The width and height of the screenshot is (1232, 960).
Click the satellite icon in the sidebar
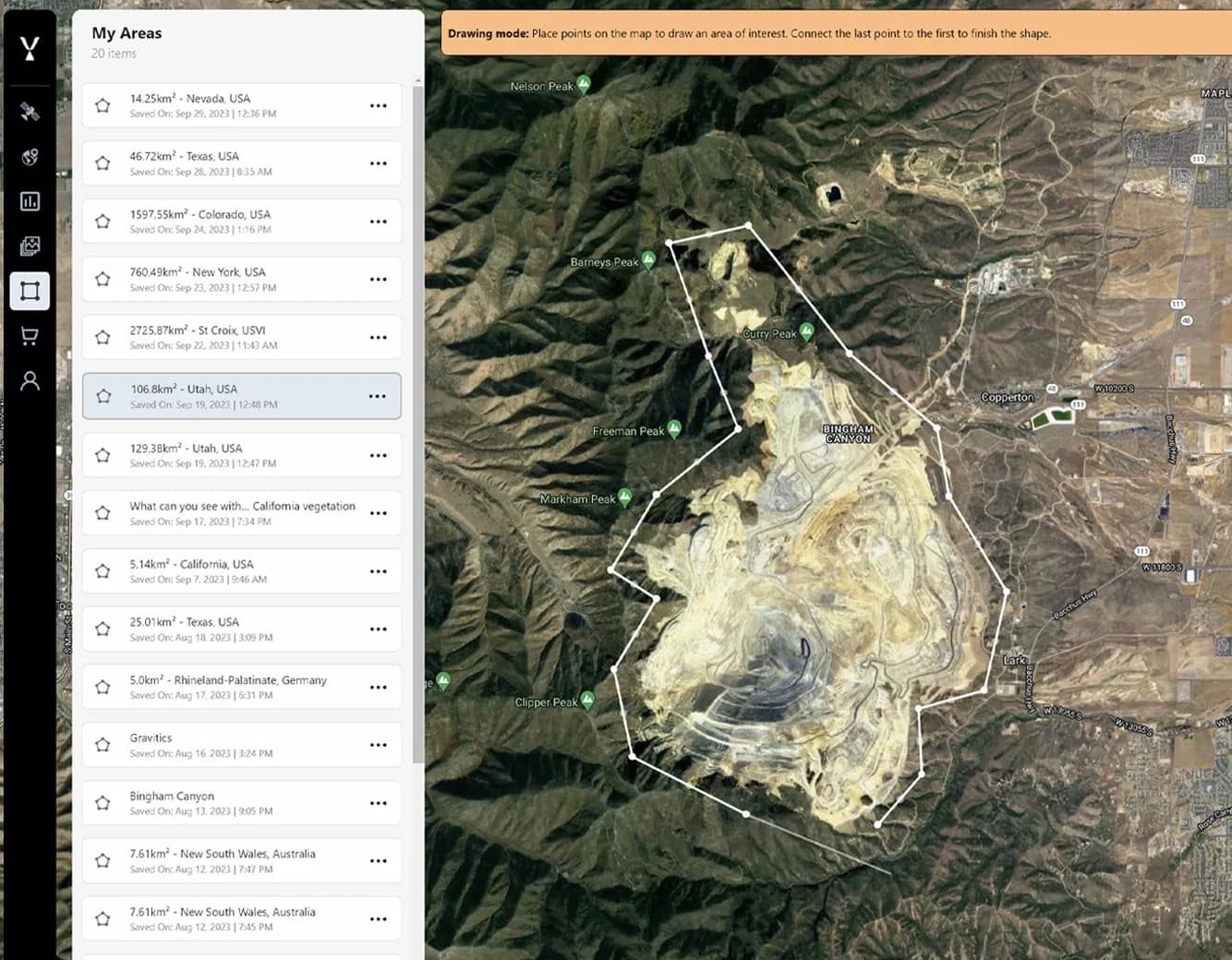point(30,112)
